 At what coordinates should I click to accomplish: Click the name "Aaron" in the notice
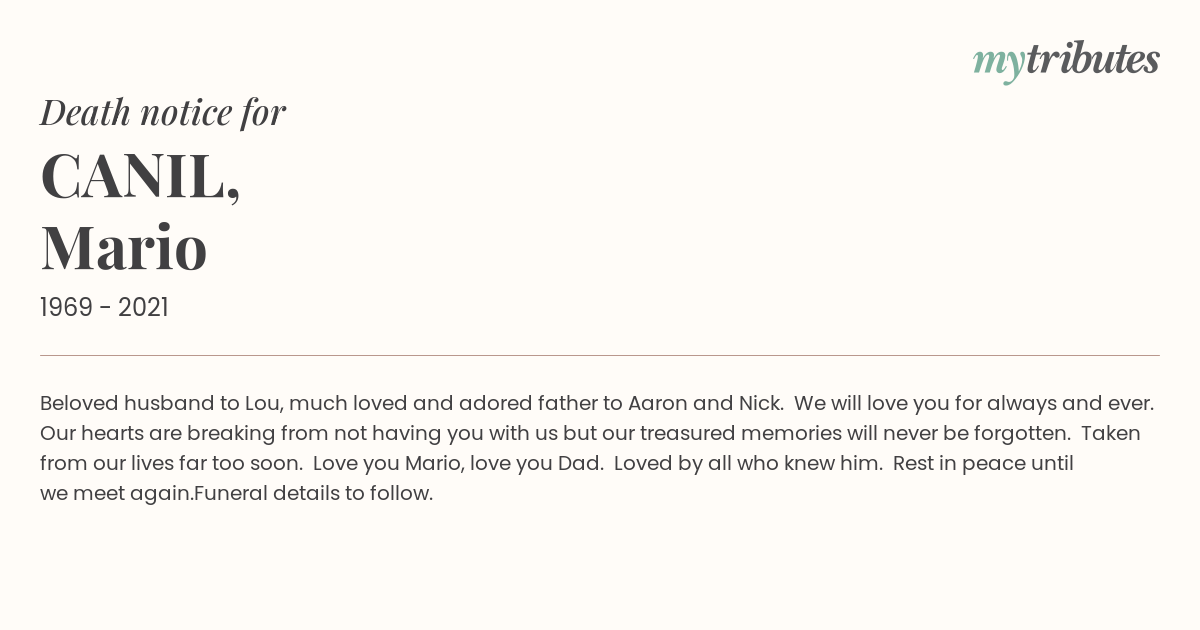[657, 403]
